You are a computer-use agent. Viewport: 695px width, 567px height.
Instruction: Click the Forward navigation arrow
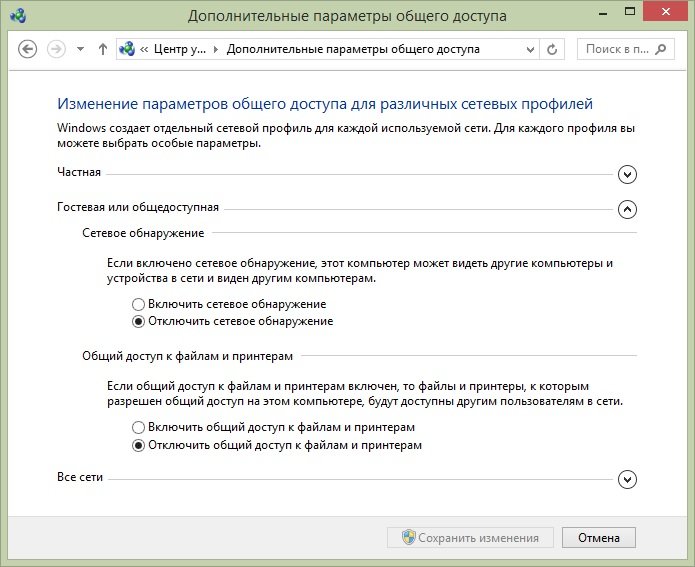(x=56, y=49)
